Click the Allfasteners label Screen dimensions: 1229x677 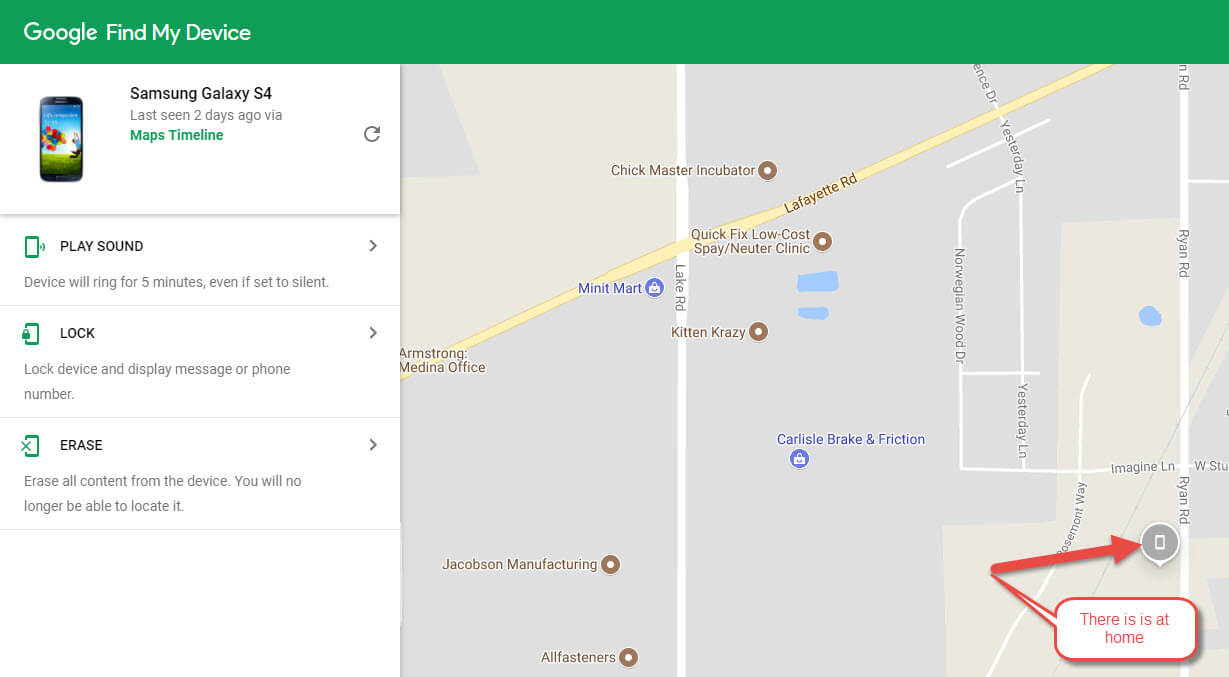pos(578,657)
